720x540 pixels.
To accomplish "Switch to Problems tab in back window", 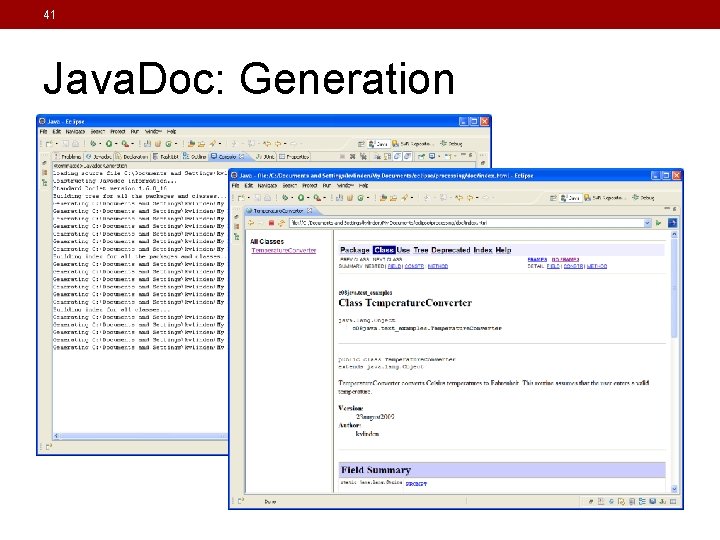I will (68, 157).
